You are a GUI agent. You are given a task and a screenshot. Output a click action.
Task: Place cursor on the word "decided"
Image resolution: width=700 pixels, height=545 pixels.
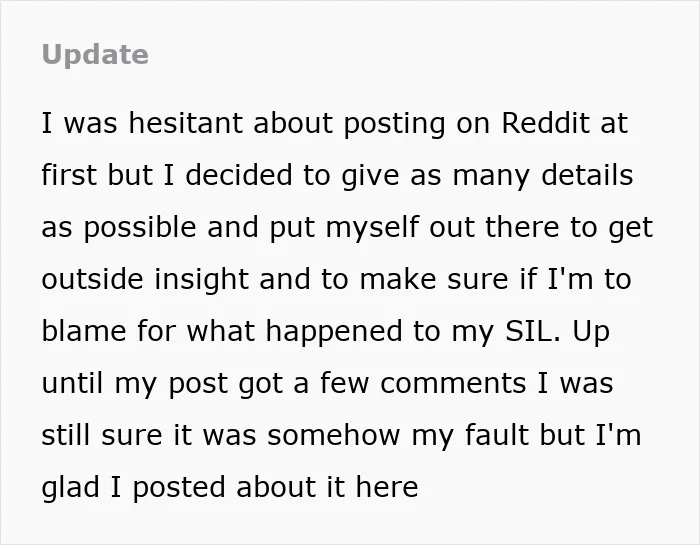pyautogui.click(x=239, y=175)
